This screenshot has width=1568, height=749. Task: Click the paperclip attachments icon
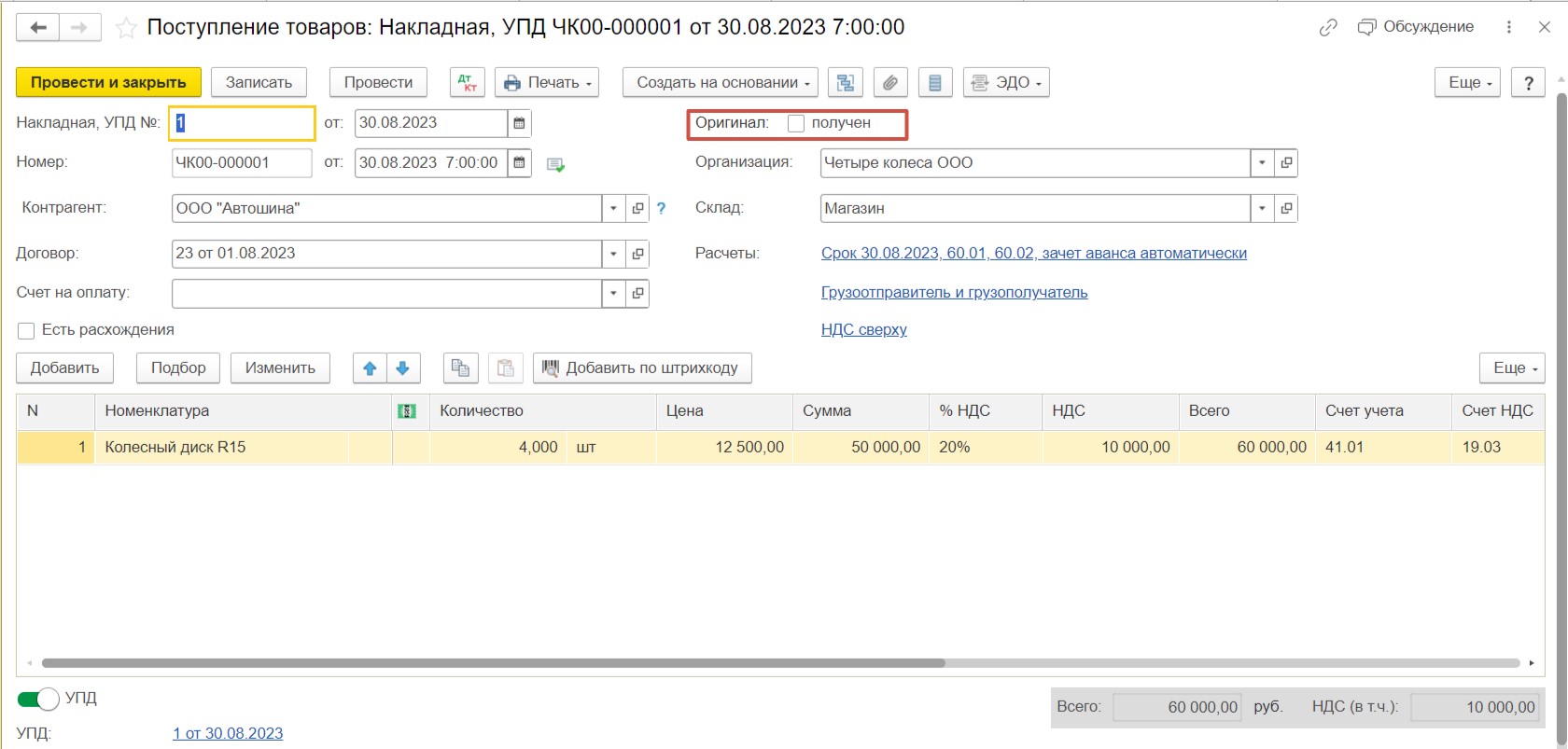[890, 83]
